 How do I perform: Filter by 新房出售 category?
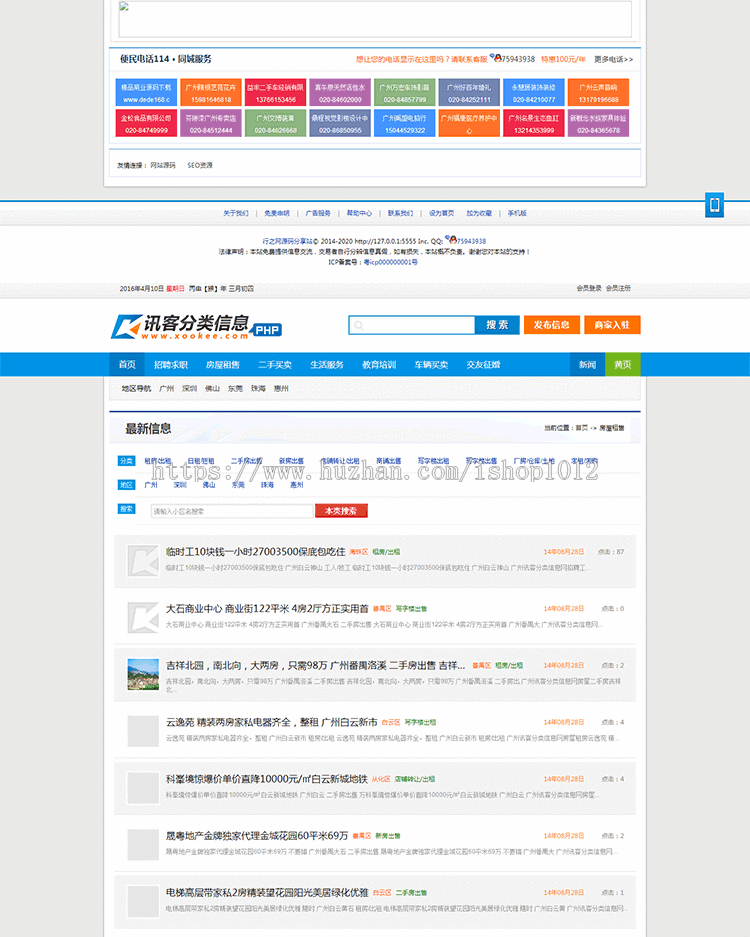click(292, 461)
